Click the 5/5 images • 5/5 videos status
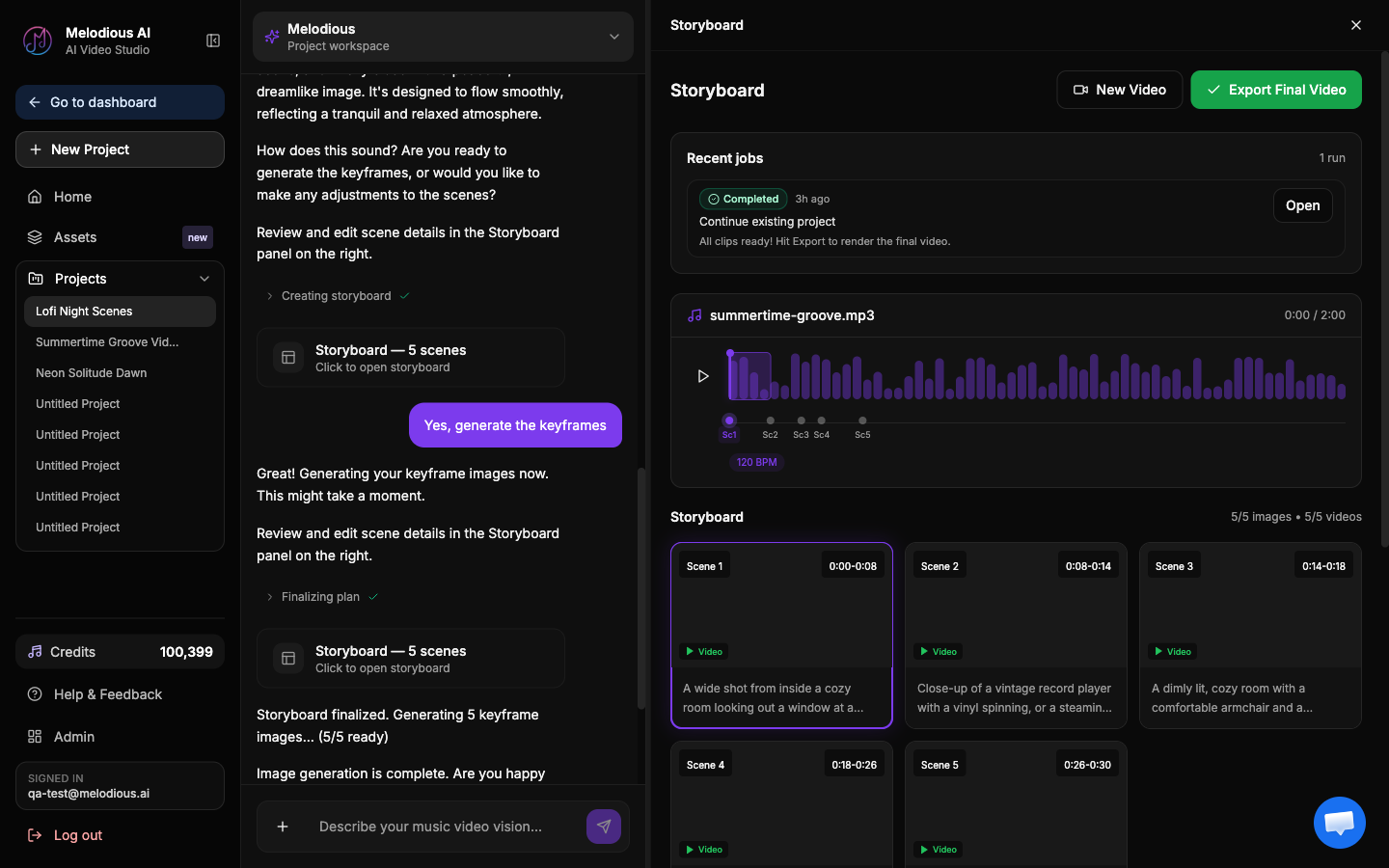Viewport: 1389px width, 868px height. pyautogui.click(x=1296, y=517)
